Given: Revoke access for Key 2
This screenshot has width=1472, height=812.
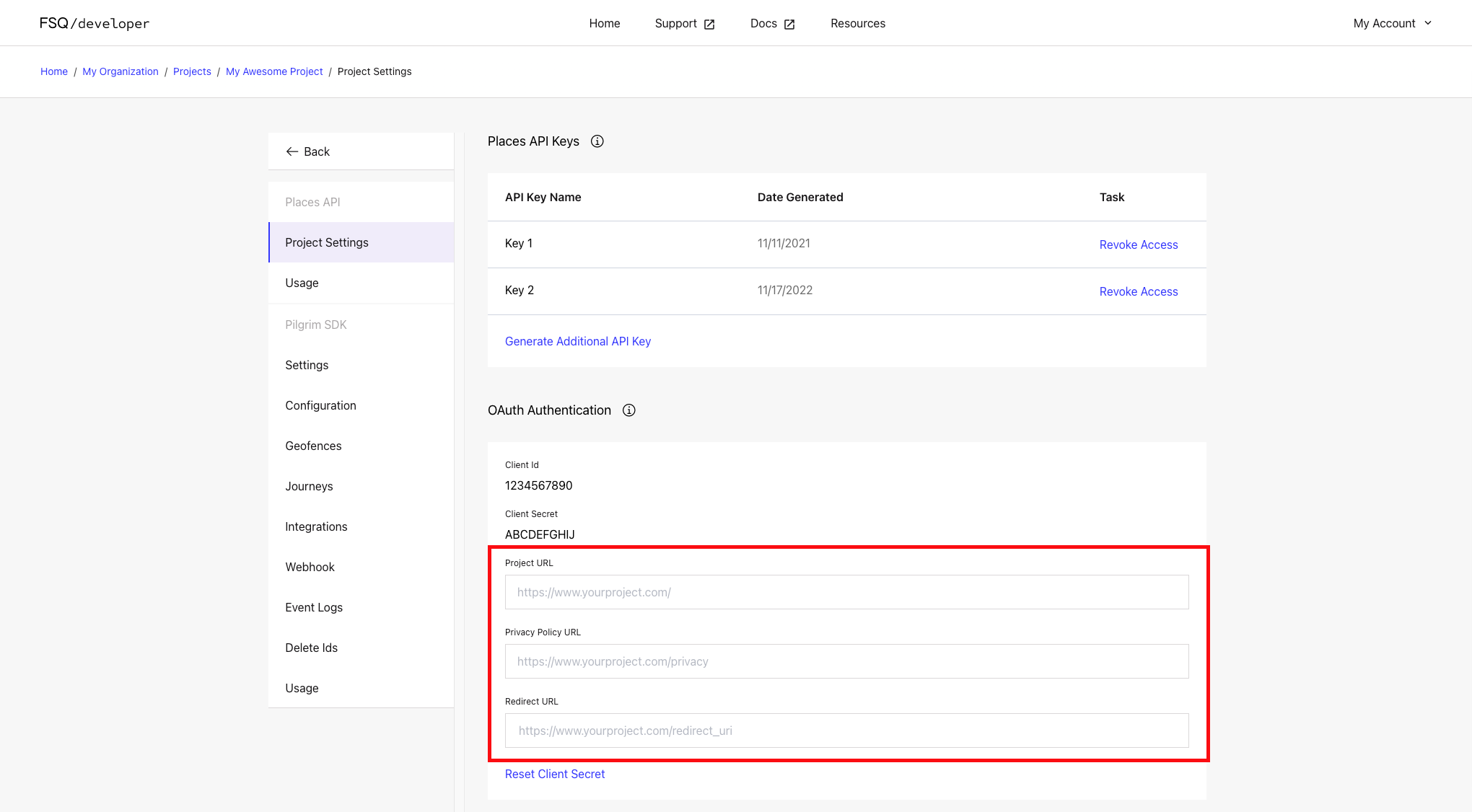Looking at the screenshot, I should tap(1138, 291).
